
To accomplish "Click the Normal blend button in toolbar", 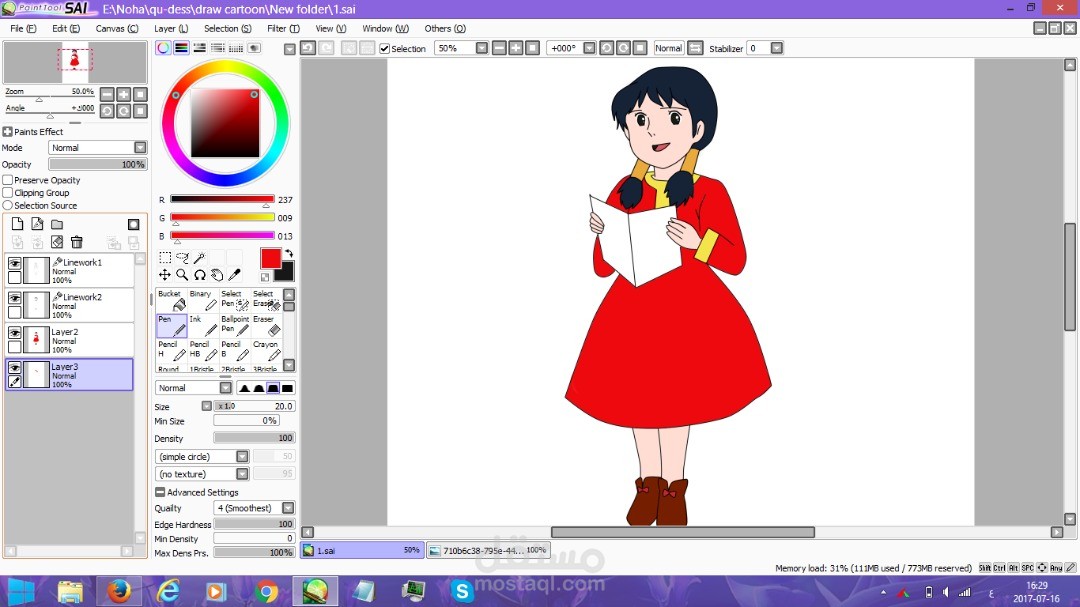I will point(668,48).
